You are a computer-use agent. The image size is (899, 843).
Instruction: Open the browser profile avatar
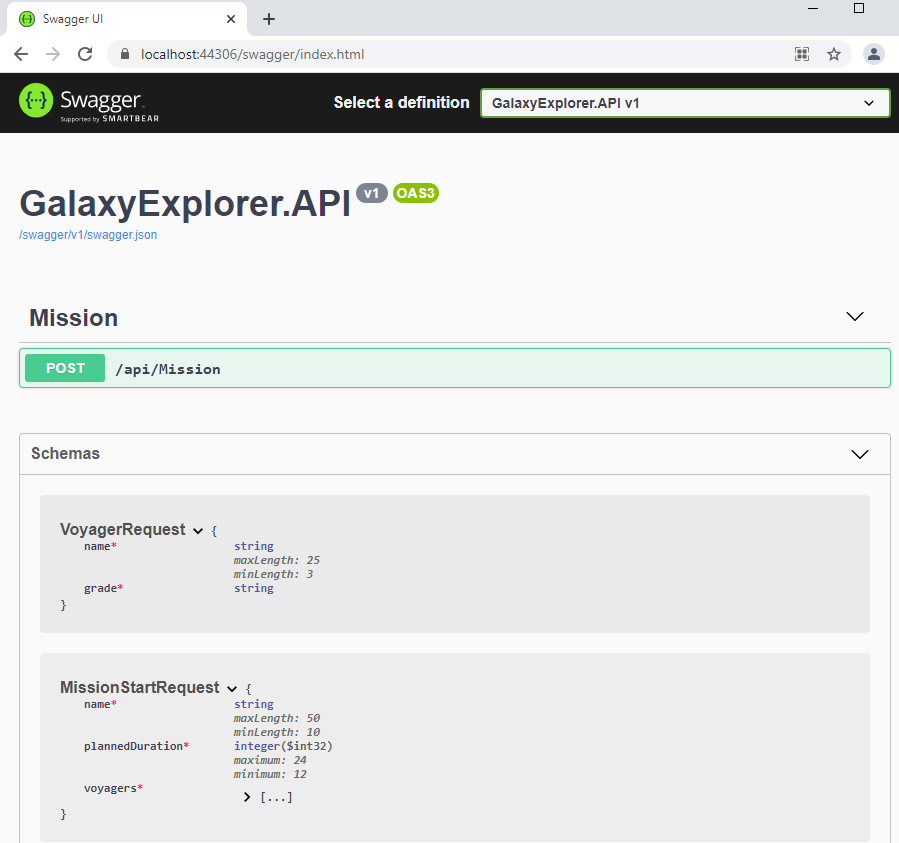tap(873, 54)
